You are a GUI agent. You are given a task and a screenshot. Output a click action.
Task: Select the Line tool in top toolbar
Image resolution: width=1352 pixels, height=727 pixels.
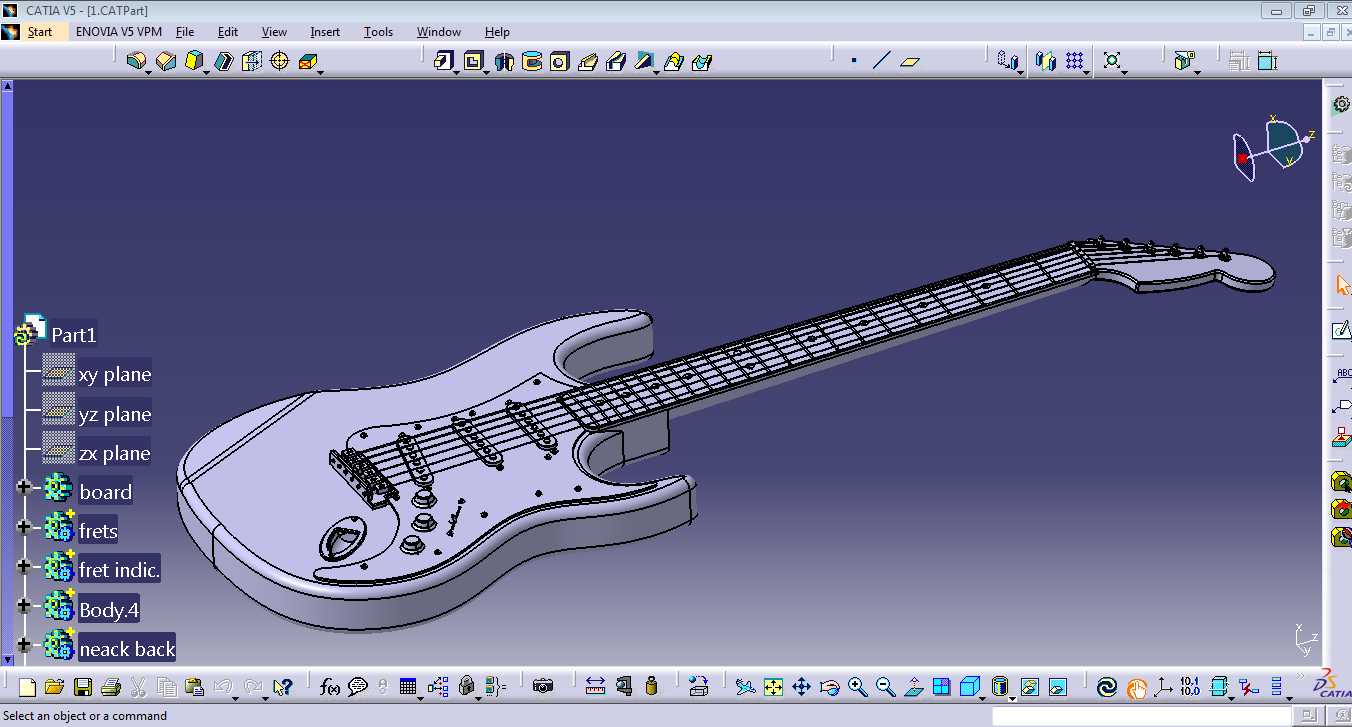[881, 61]
